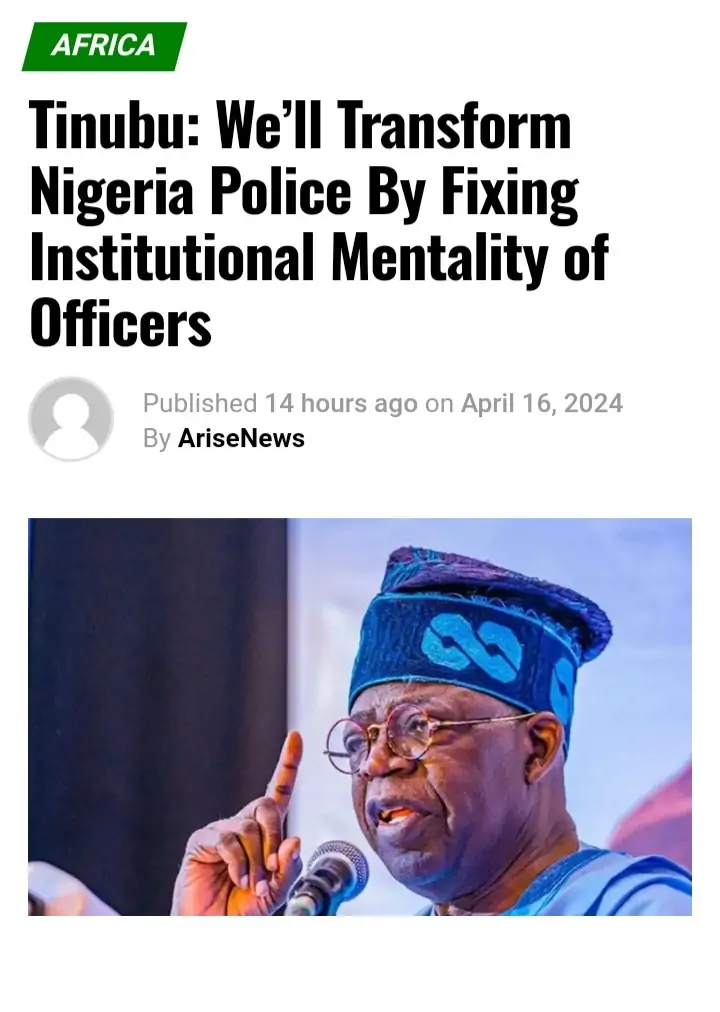This screenshot has height=1012, width=720.
Task: Click the green AFRICA category tag
Action: tap(104, 45)
